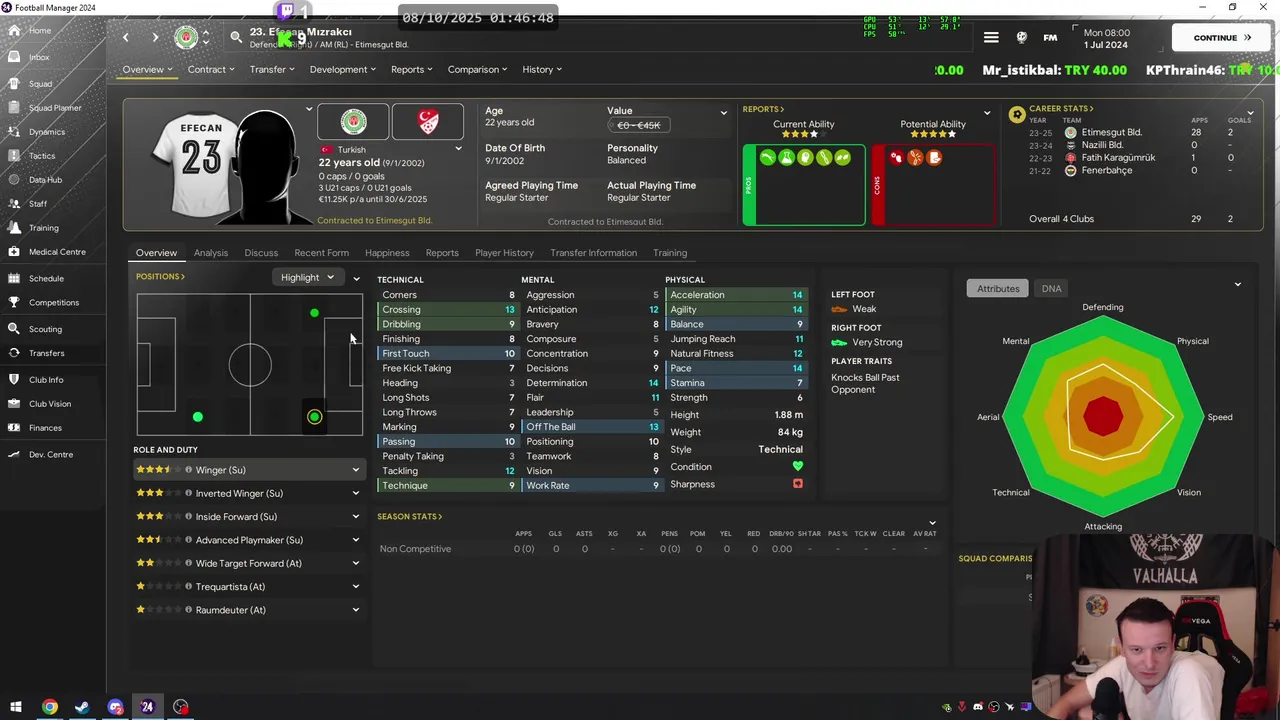The image size is (1280, 720).
Task: Click the Fatih Karagümrük career row
Action: (1143, 158)
